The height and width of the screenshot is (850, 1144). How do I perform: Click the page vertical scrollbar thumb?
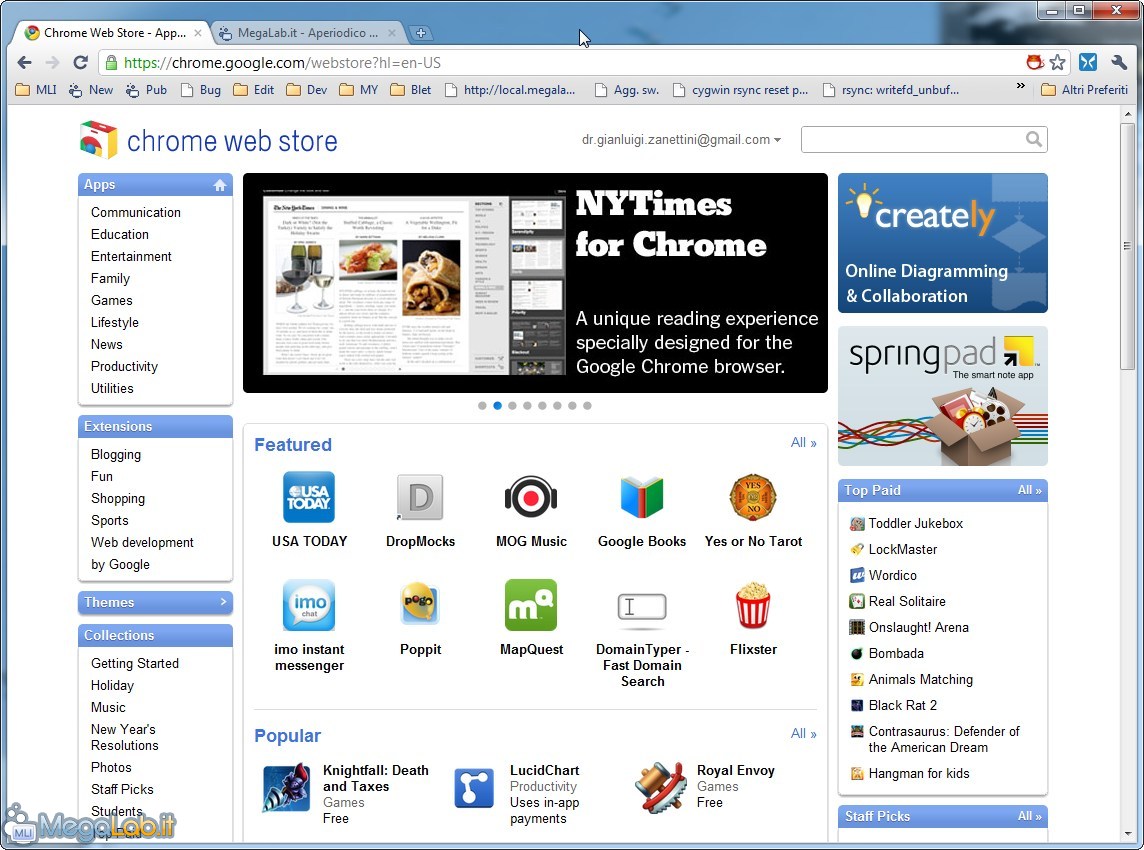1128,246
